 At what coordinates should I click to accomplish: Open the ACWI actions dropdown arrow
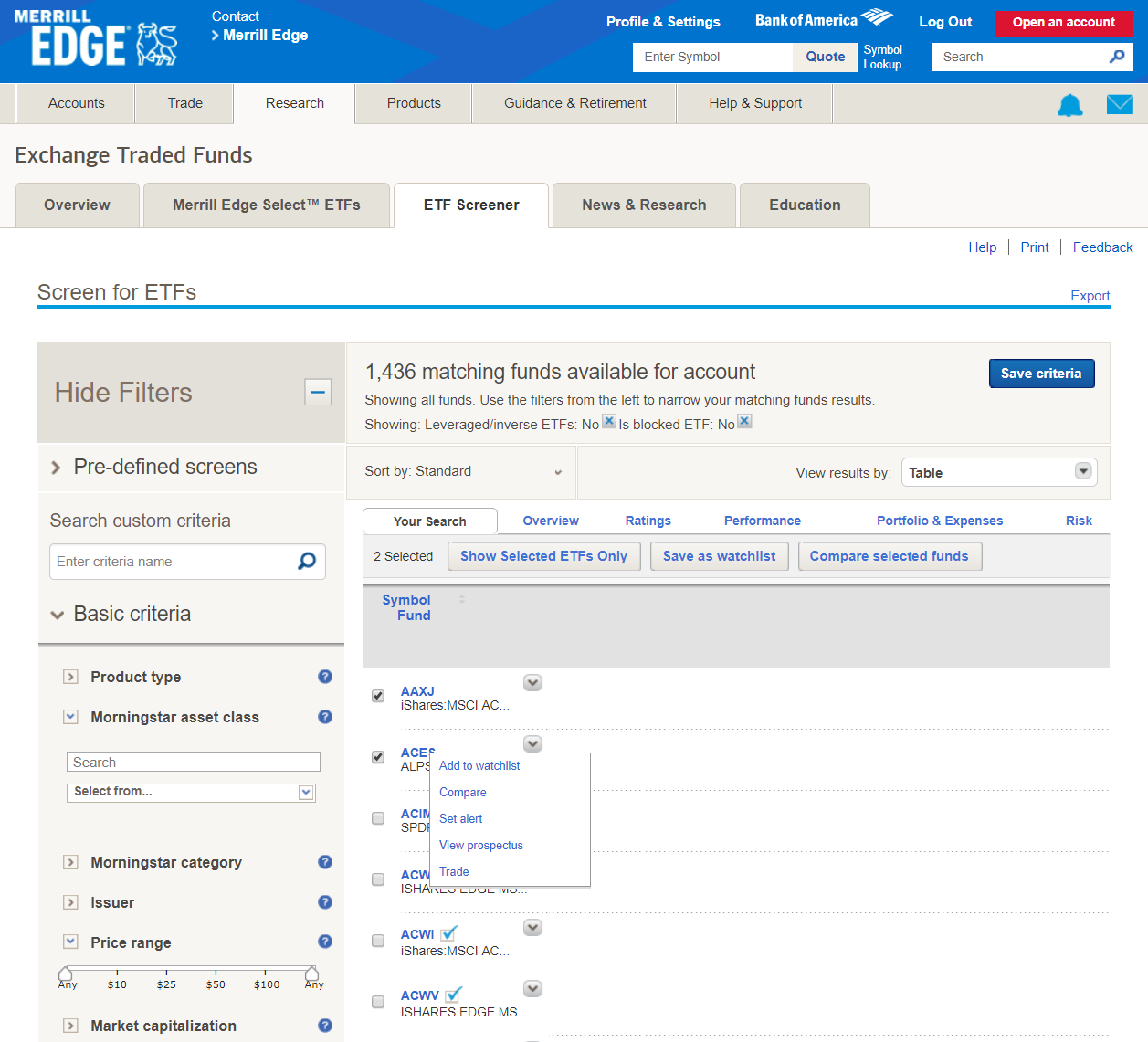[x=533, y=928]
